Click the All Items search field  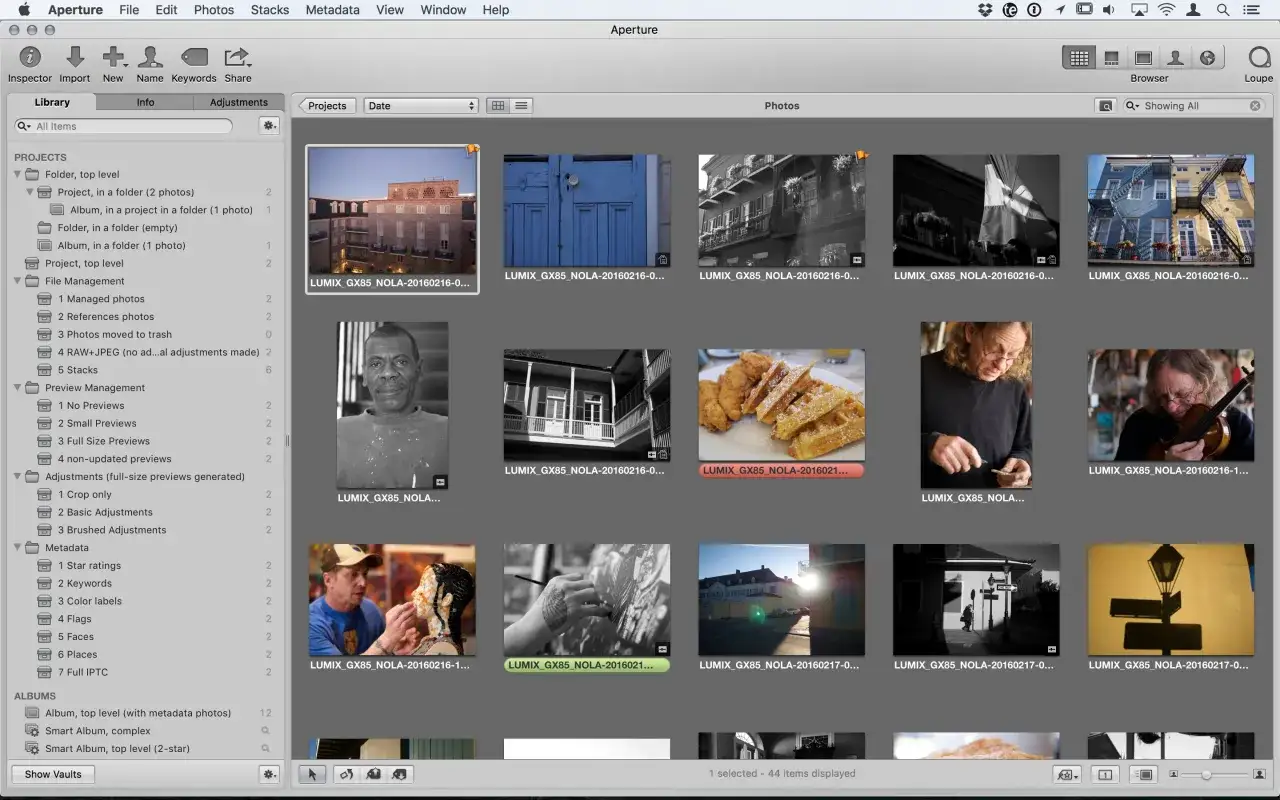[x=124, y=126]
